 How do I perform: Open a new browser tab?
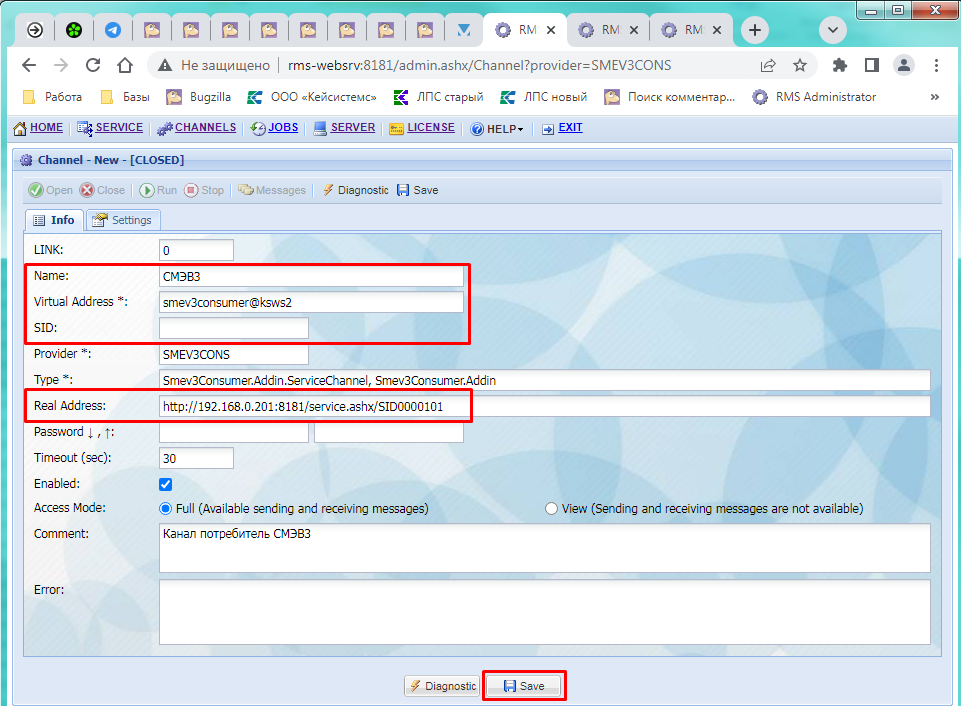(x=755, y=30)
